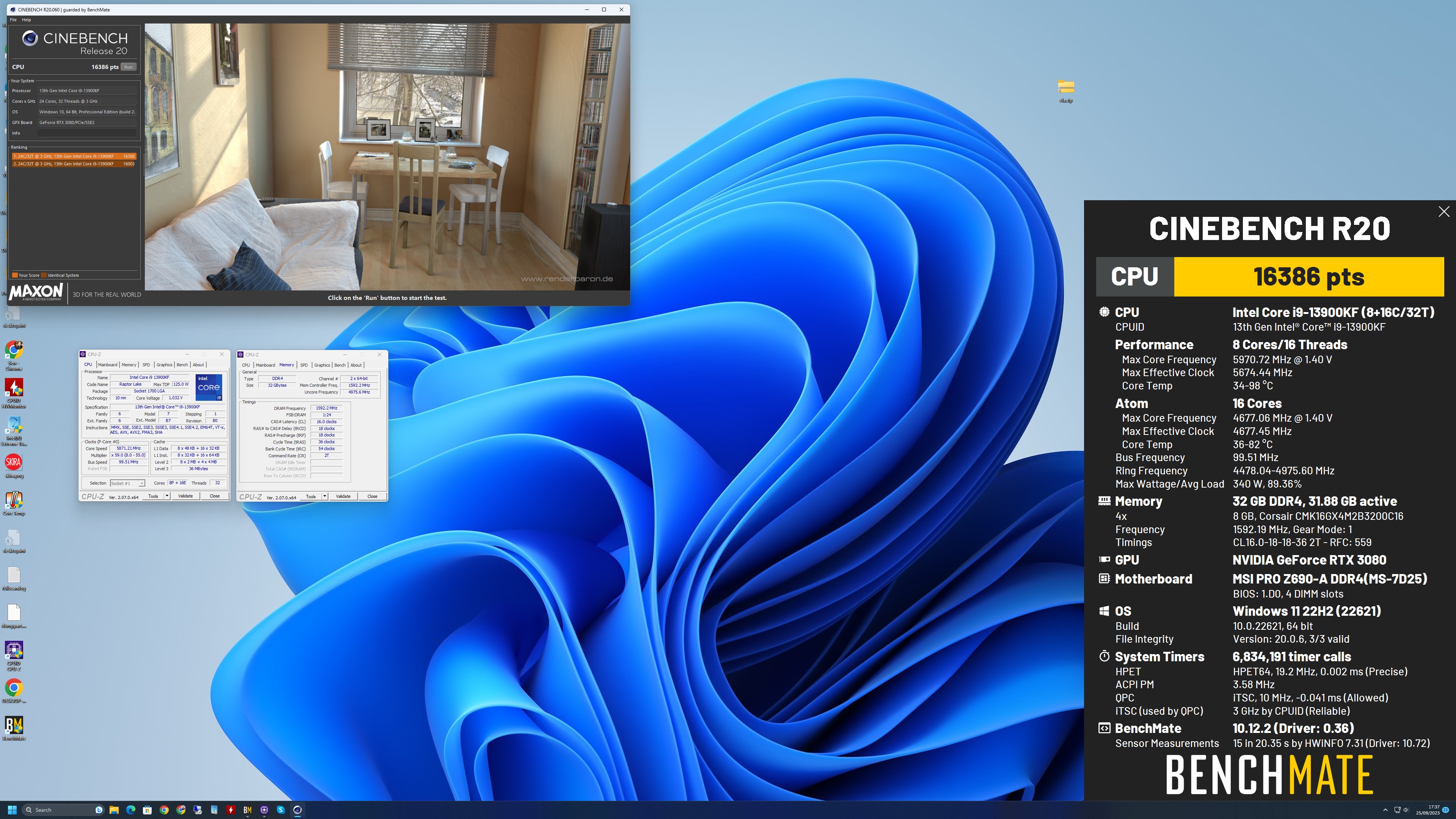Expand Tools dropdown arrow in left CPU-Z
1456x819 pixels.
167,496
